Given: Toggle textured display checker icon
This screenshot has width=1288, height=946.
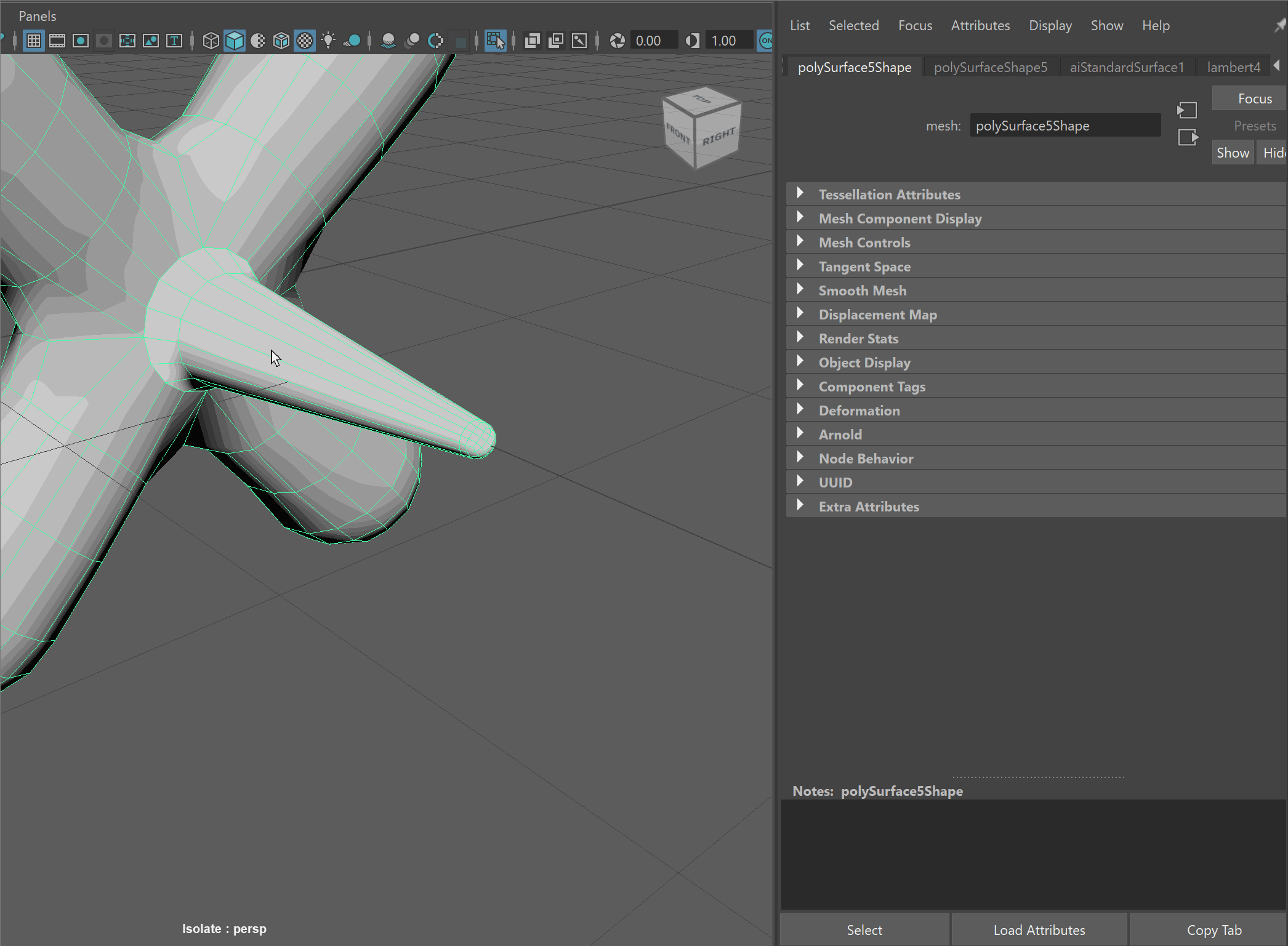Looking at the screenshot, I should (x=305, y=41).
